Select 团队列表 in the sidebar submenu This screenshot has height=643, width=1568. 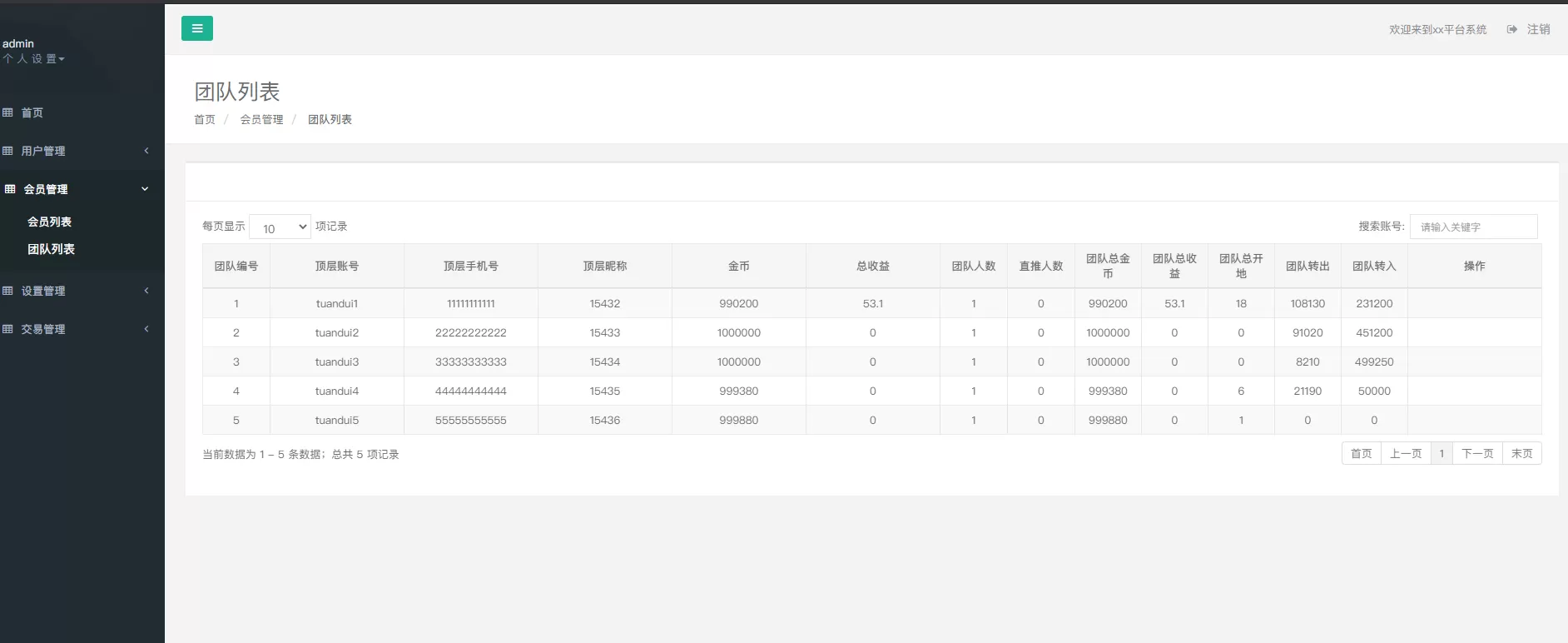click(x=51, y=249)
